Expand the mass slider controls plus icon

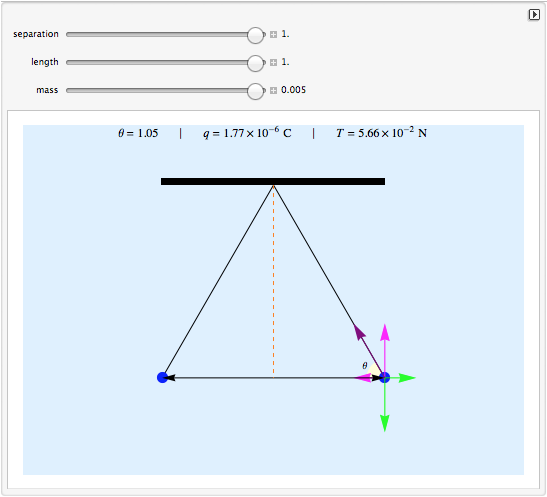point(274,90)
